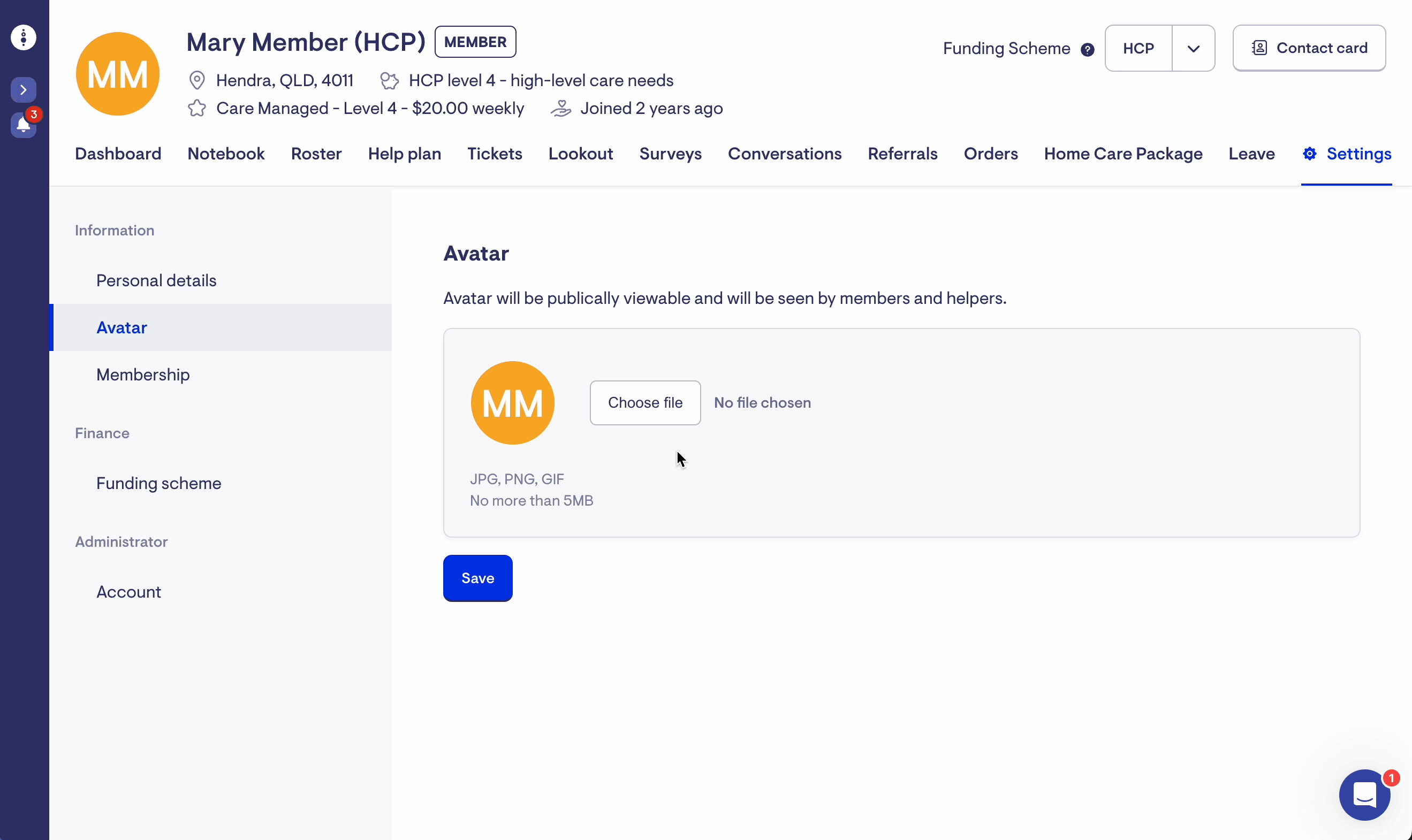1412x840 pixels.
Task: Click the 'Joined 2 years ago' text
Action: (x=651, y=108)
